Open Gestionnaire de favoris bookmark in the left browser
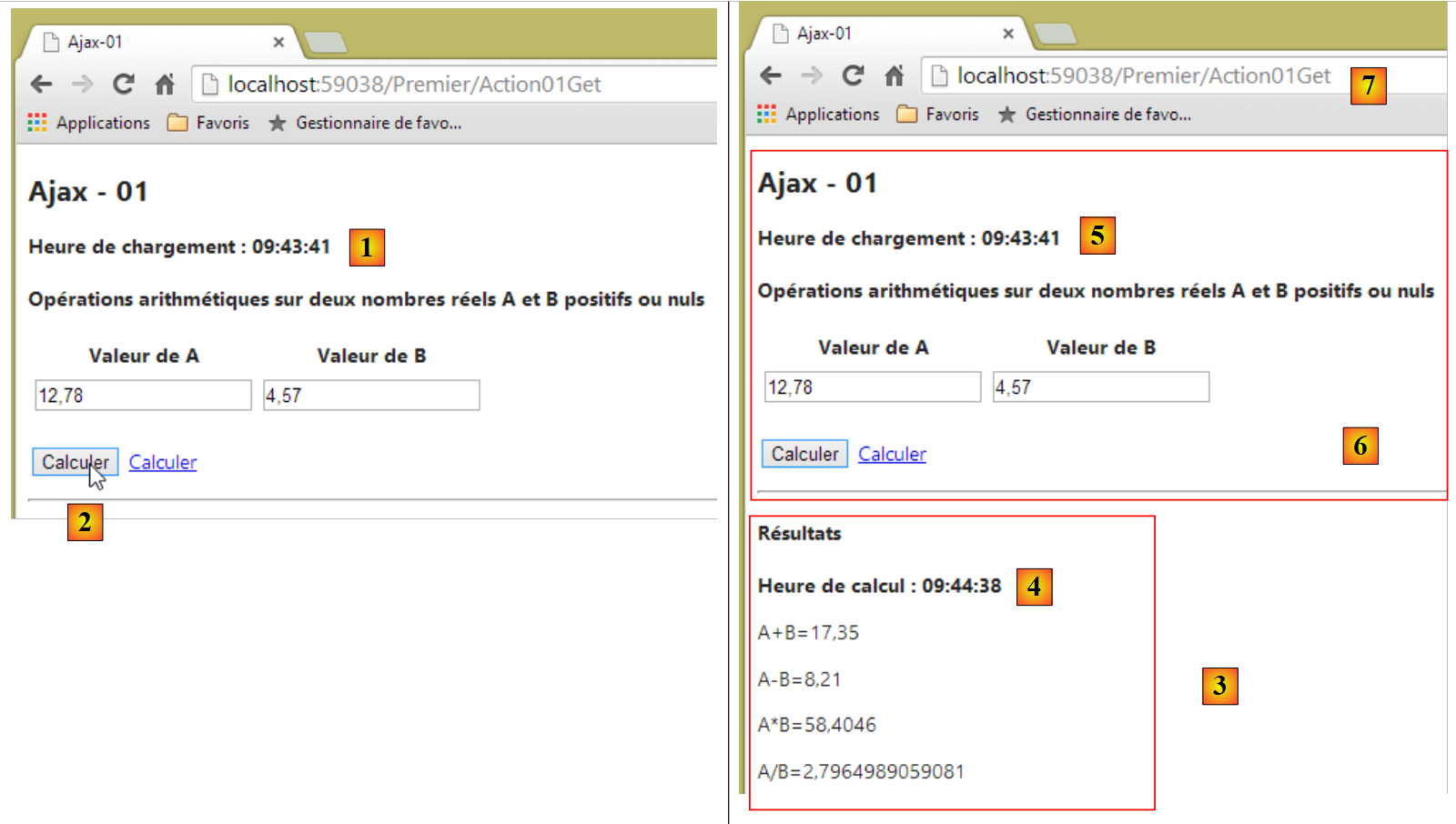The width and height of the screenshot is (1456, 824). (x=366, y=123)
